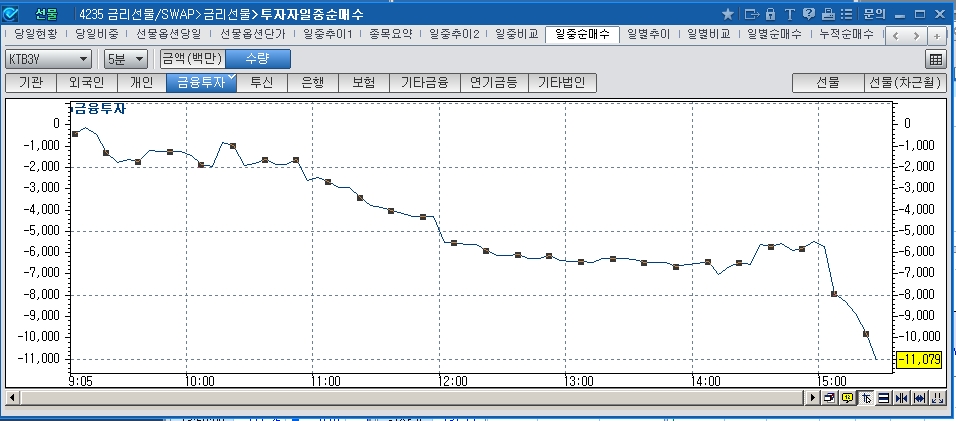The width and height of the screenshot is (956, 421).
Task: Select the 기관 investor button
Action: [30, 82]
